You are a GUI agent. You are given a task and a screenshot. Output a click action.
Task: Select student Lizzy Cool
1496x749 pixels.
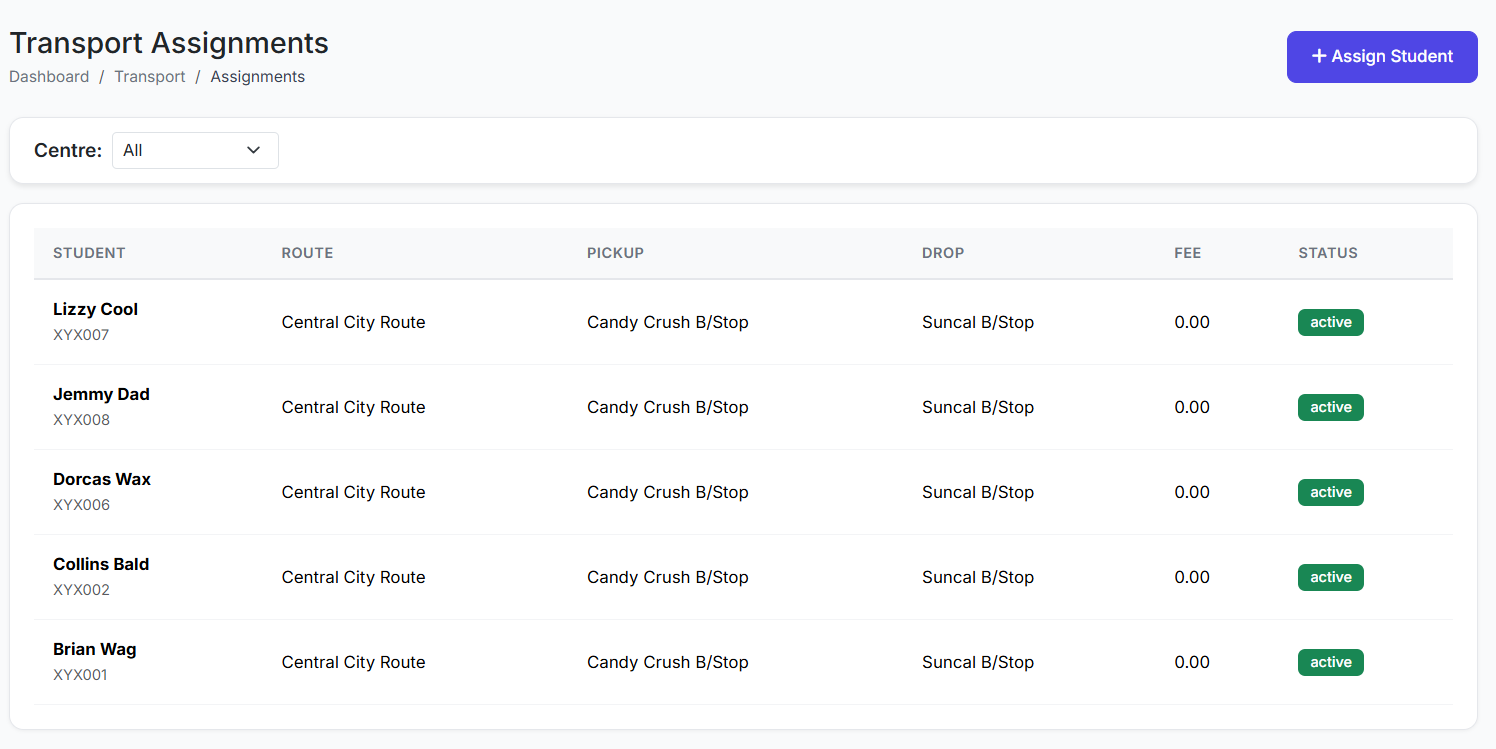tap(95, 310)
